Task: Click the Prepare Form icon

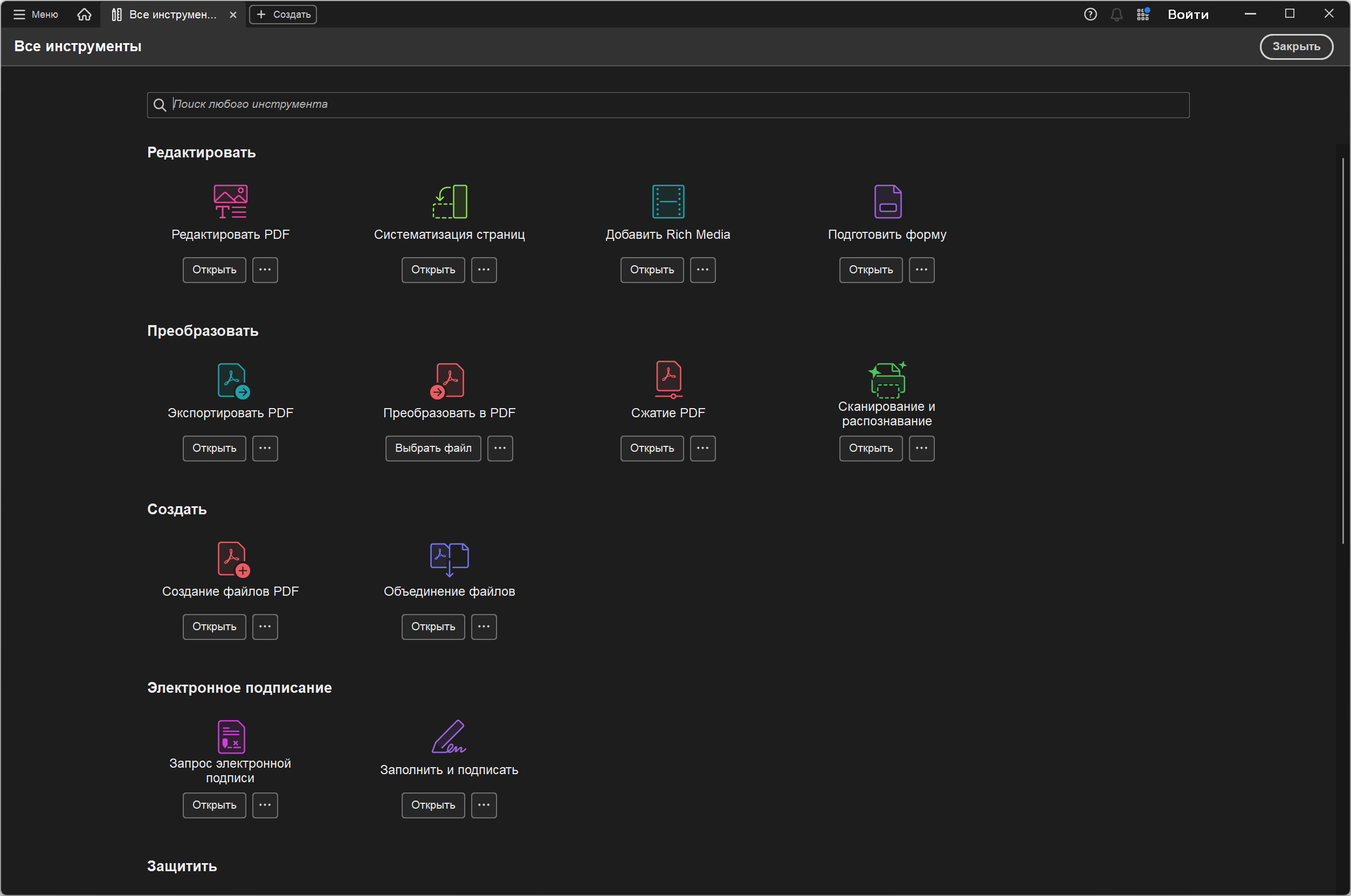Action: point(887,201)
